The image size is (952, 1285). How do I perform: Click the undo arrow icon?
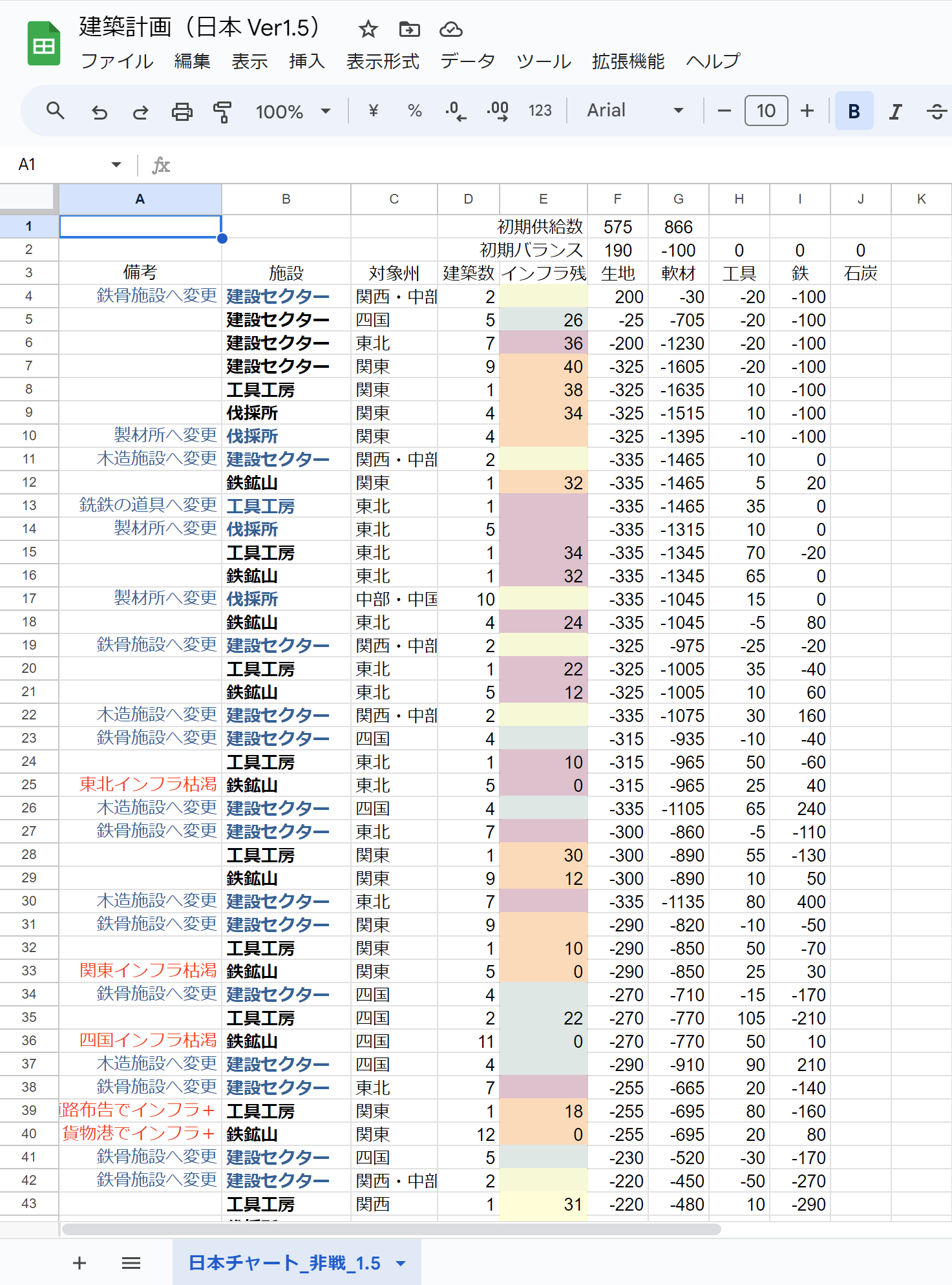pyautogui.click(x=99, y=112)
